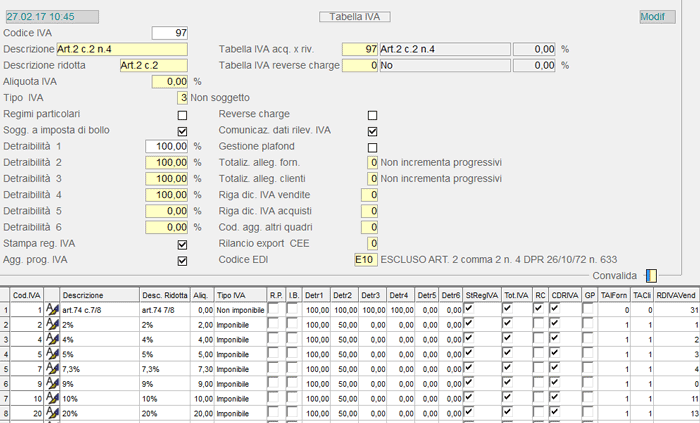The image size is (700, 423).
Task: Uncheck Stampa reg. IVA checkbox
Action: click(x=182, y=244)
